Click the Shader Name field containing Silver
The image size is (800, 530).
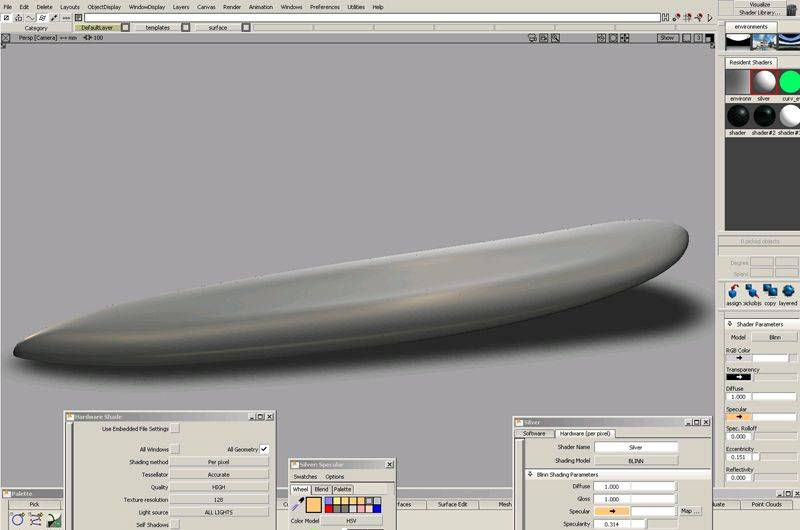(636, 447)
